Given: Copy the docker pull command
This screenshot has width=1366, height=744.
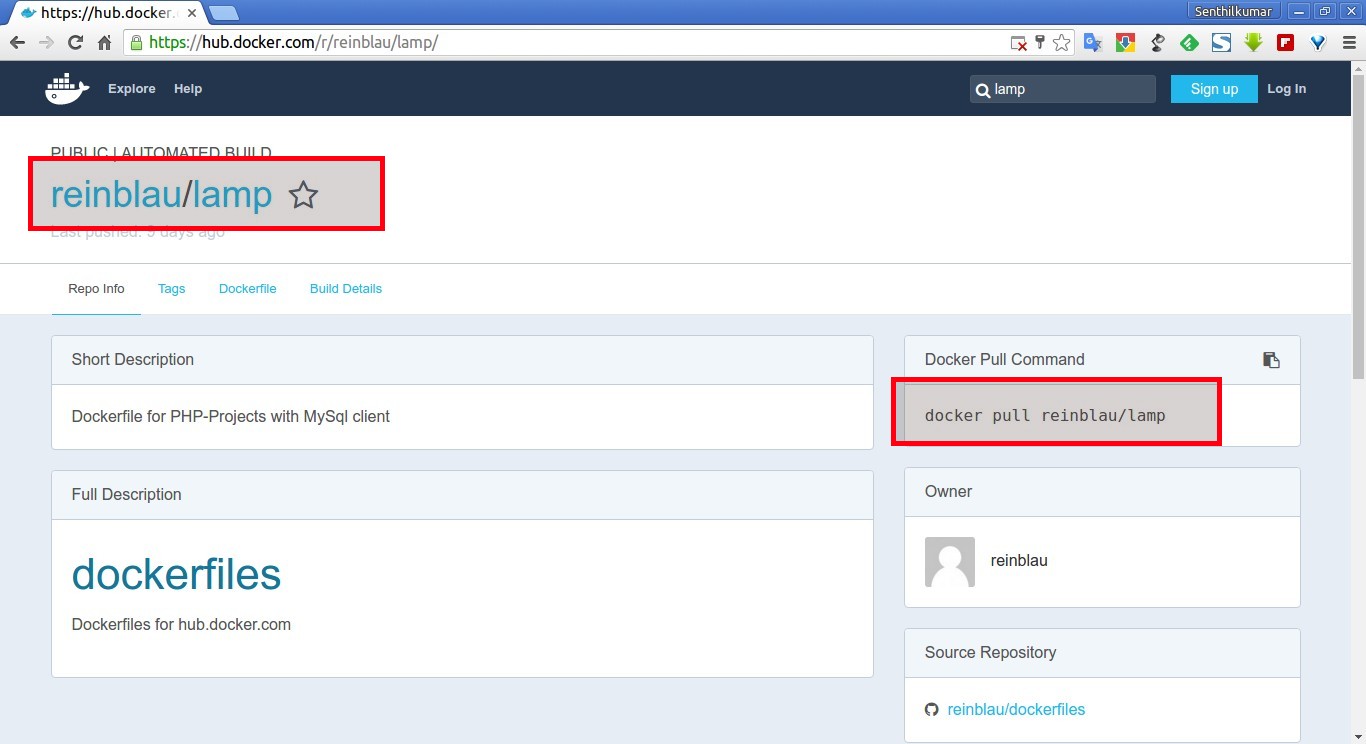Looking at the screenshot, I should pyautogui.click(x=1271, y=360).
